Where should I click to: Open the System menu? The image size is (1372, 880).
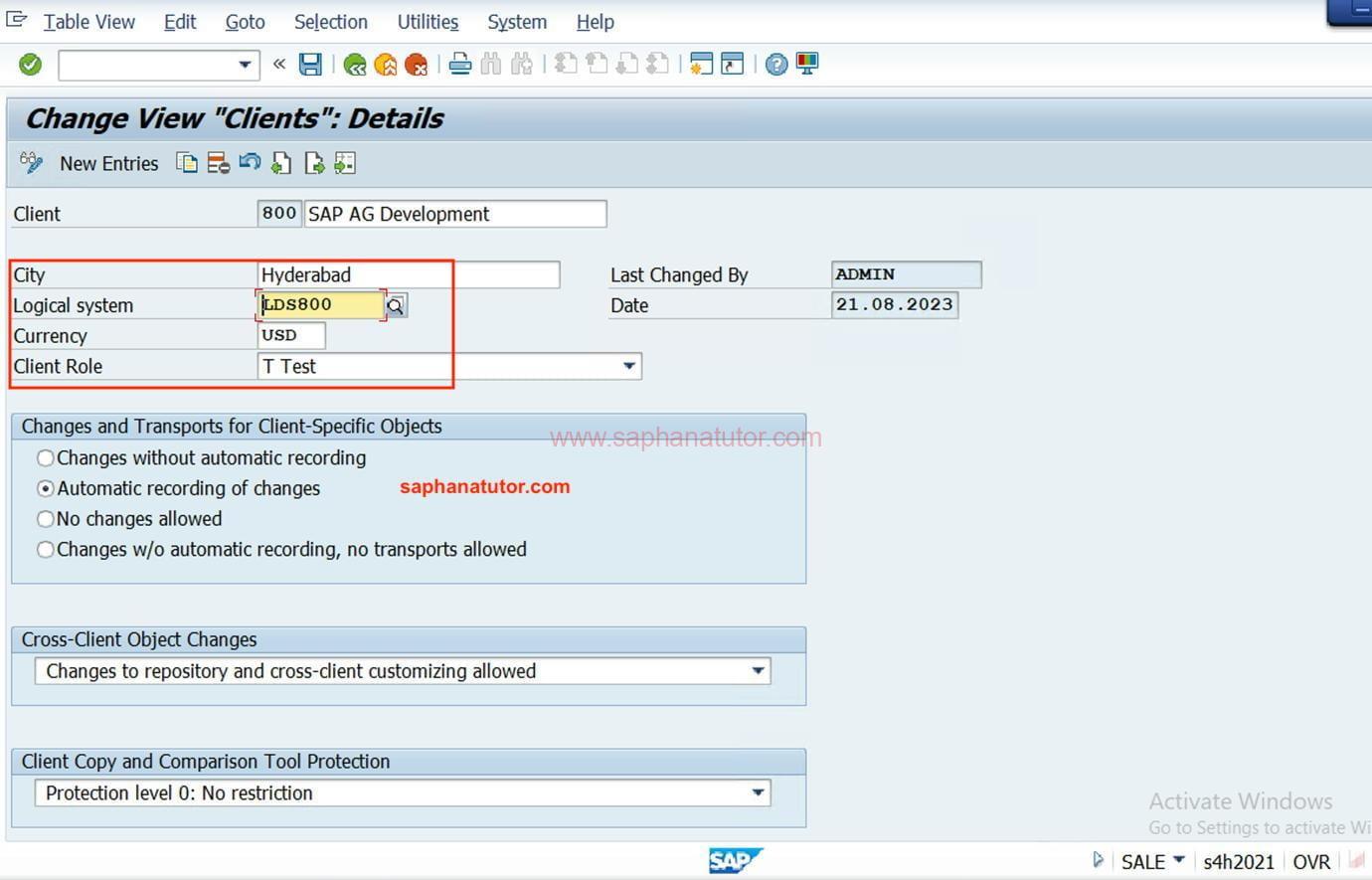coord(517,22)
